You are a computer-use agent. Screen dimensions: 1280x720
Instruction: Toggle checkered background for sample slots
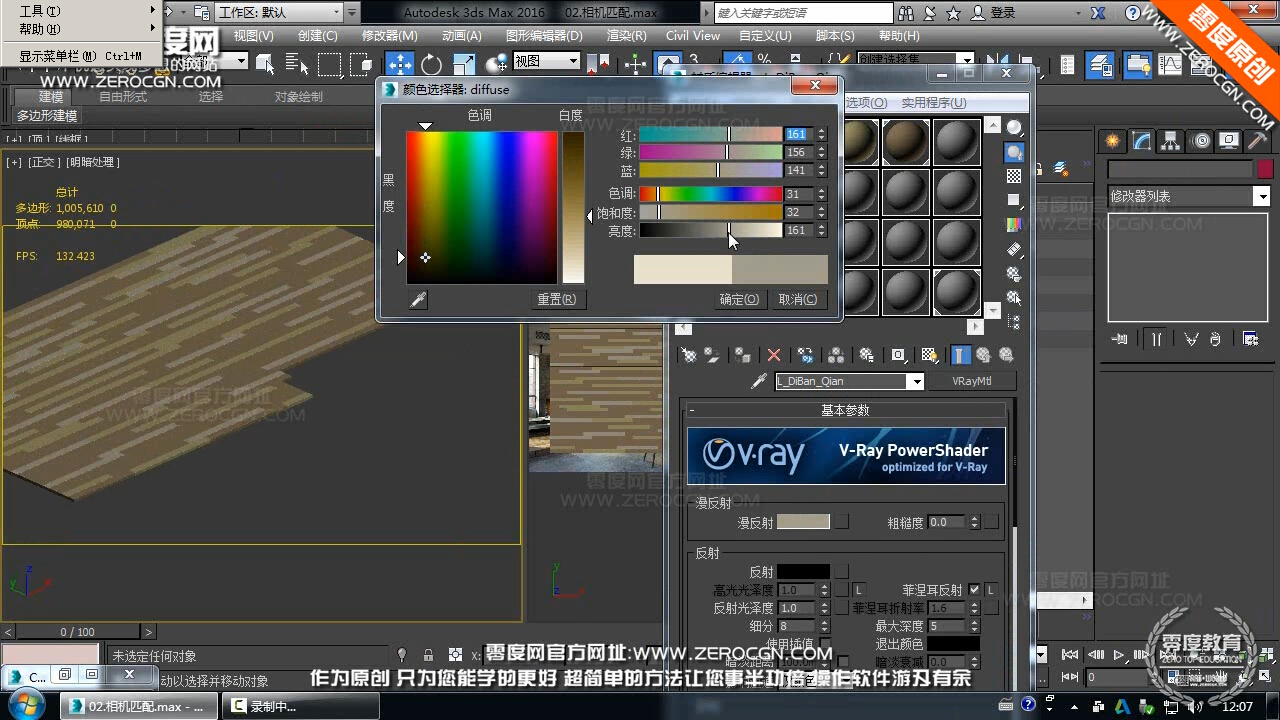[1014, 177]
